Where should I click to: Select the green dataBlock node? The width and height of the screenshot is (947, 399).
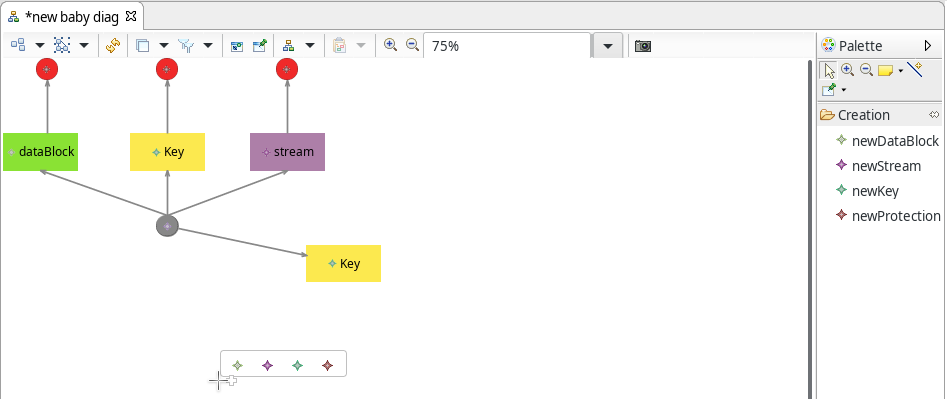coord(40,152)
